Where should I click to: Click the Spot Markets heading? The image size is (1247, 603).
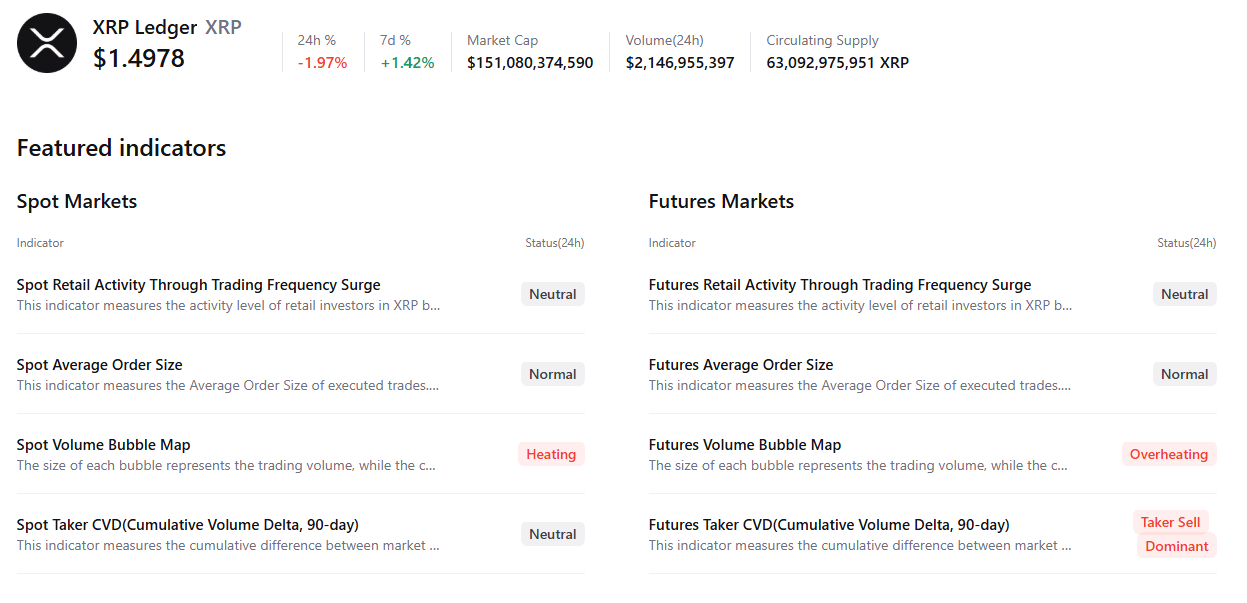77,201
